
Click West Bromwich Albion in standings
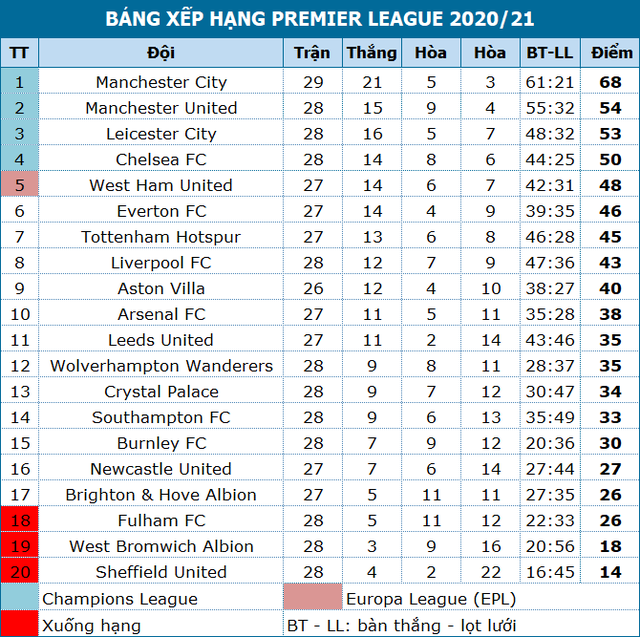tap(161, 547)
